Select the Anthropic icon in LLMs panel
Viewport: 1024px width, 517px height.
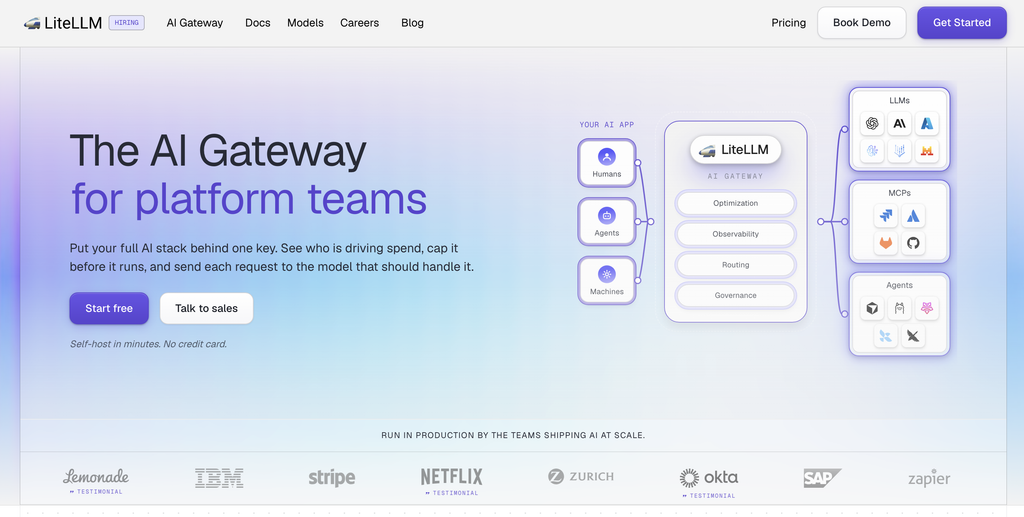pos(899,123)
